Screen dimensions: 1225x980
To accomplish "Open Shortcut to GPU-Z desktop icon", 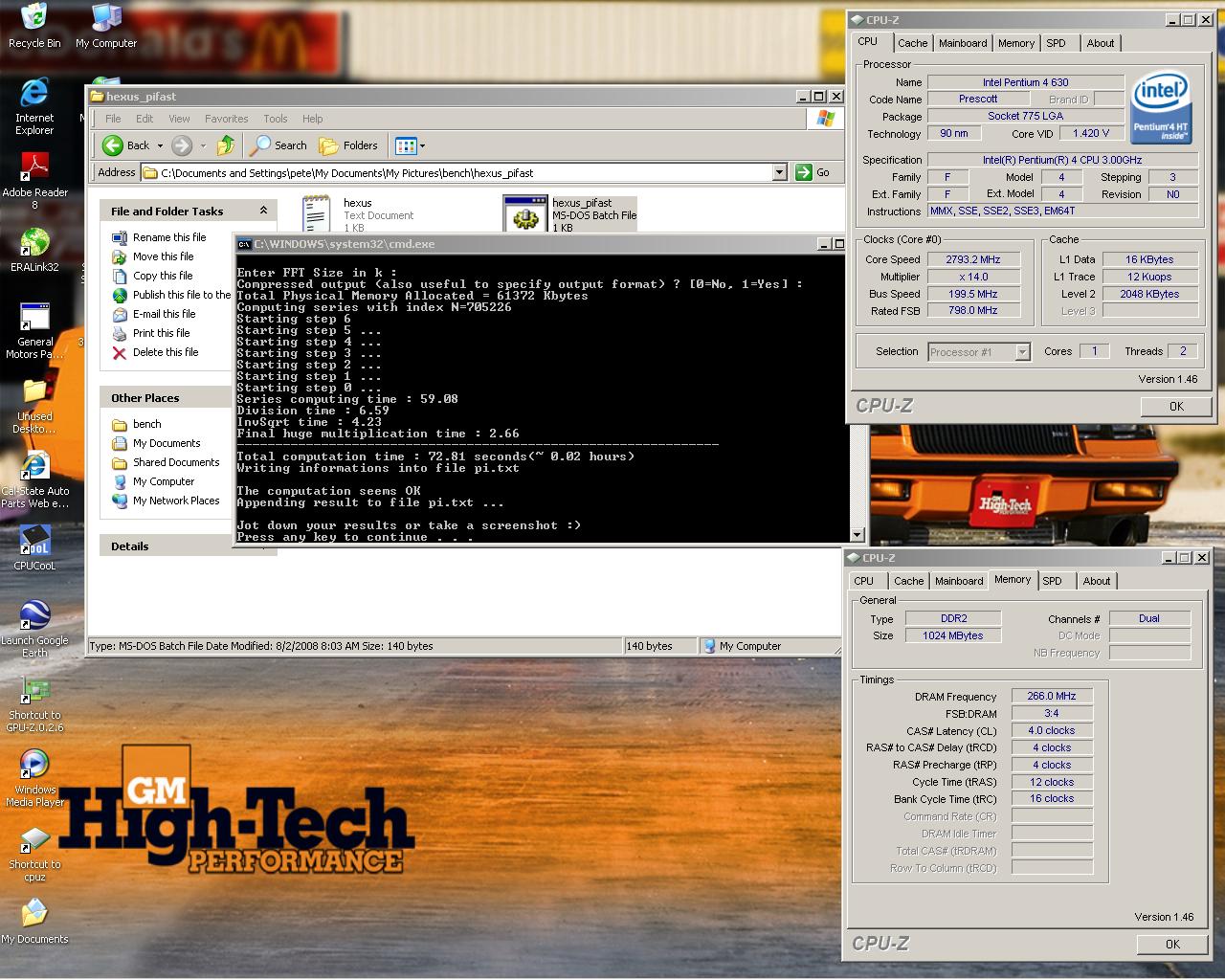I will click(34, 704).
